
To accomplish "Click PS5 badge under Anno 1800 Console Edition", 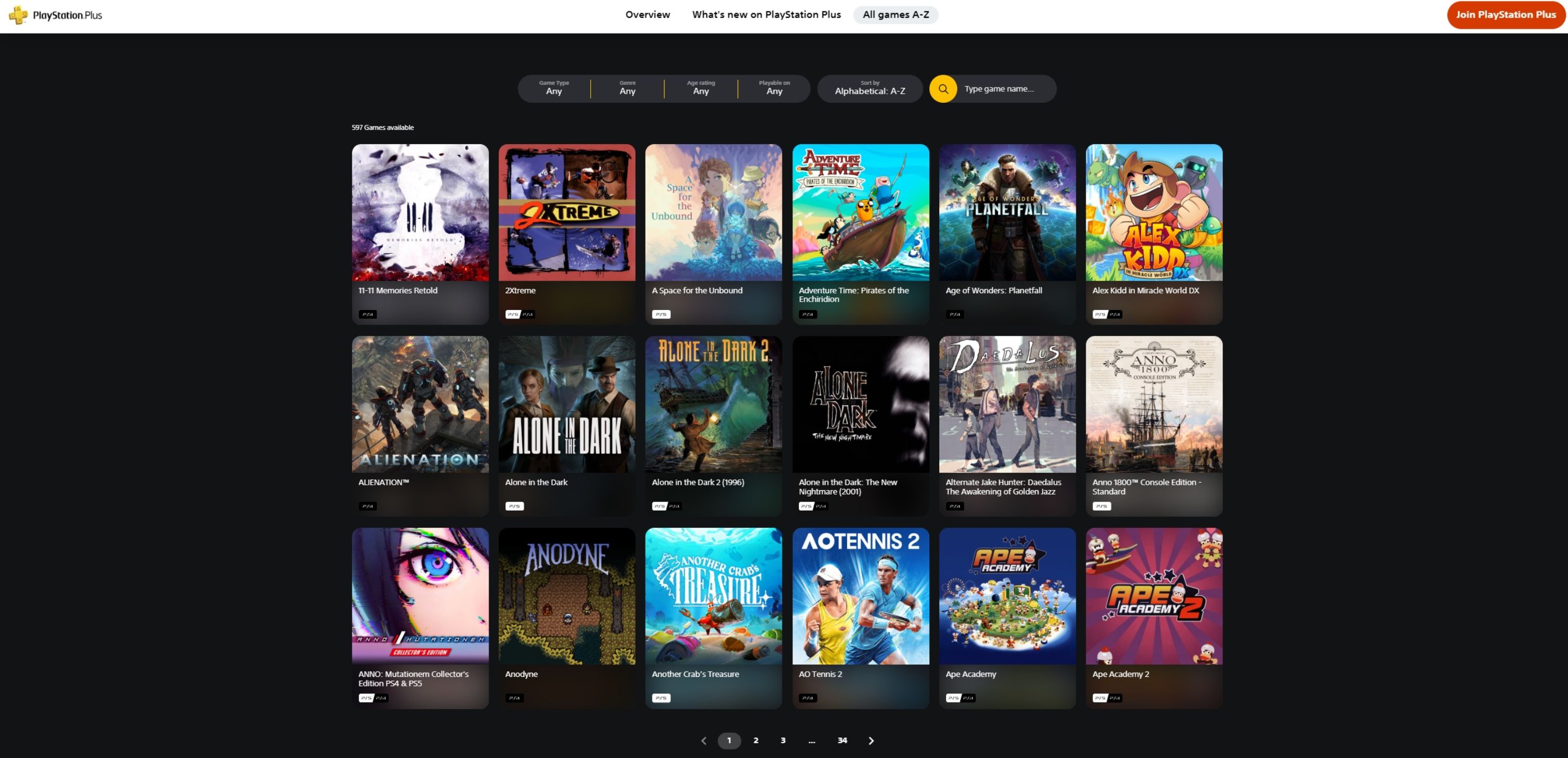I will pos(1101,506).
